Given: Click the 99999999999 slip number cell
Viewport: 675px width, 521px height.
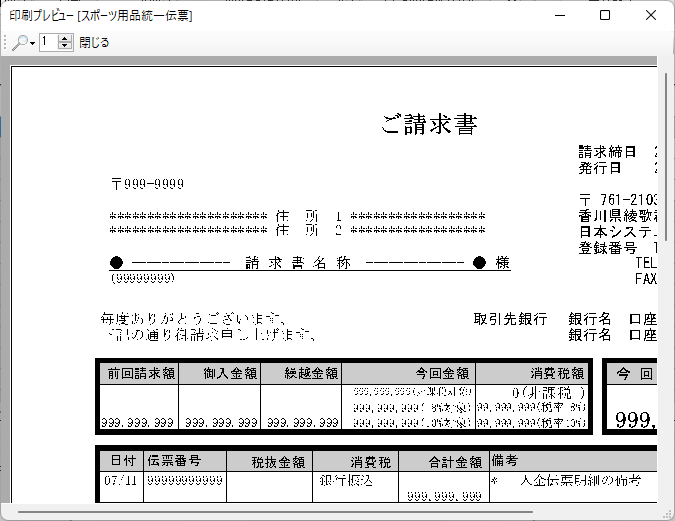Looking at the screenshot, I should [185, 480].
